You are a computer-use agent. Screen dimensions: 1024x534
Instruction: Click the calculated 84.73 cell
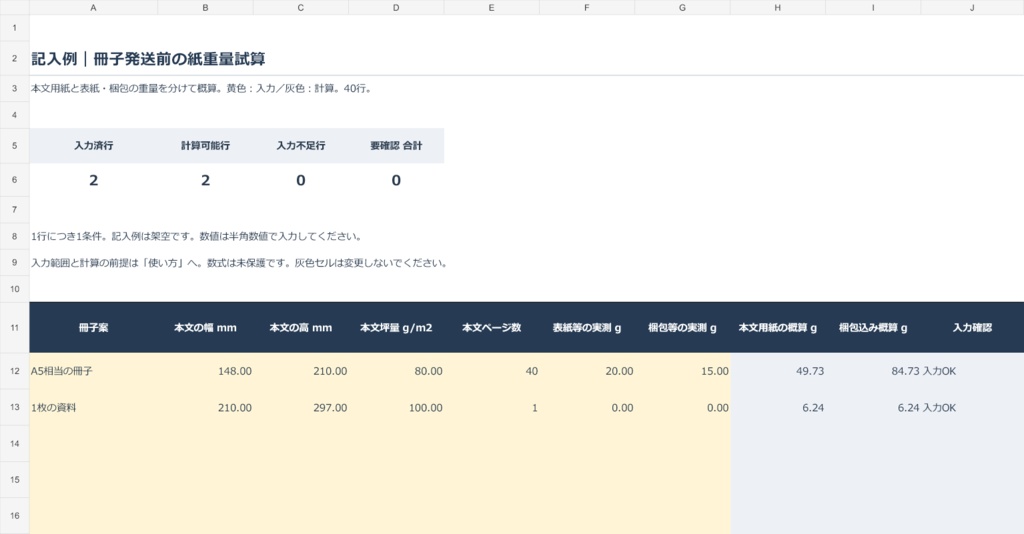872,371
